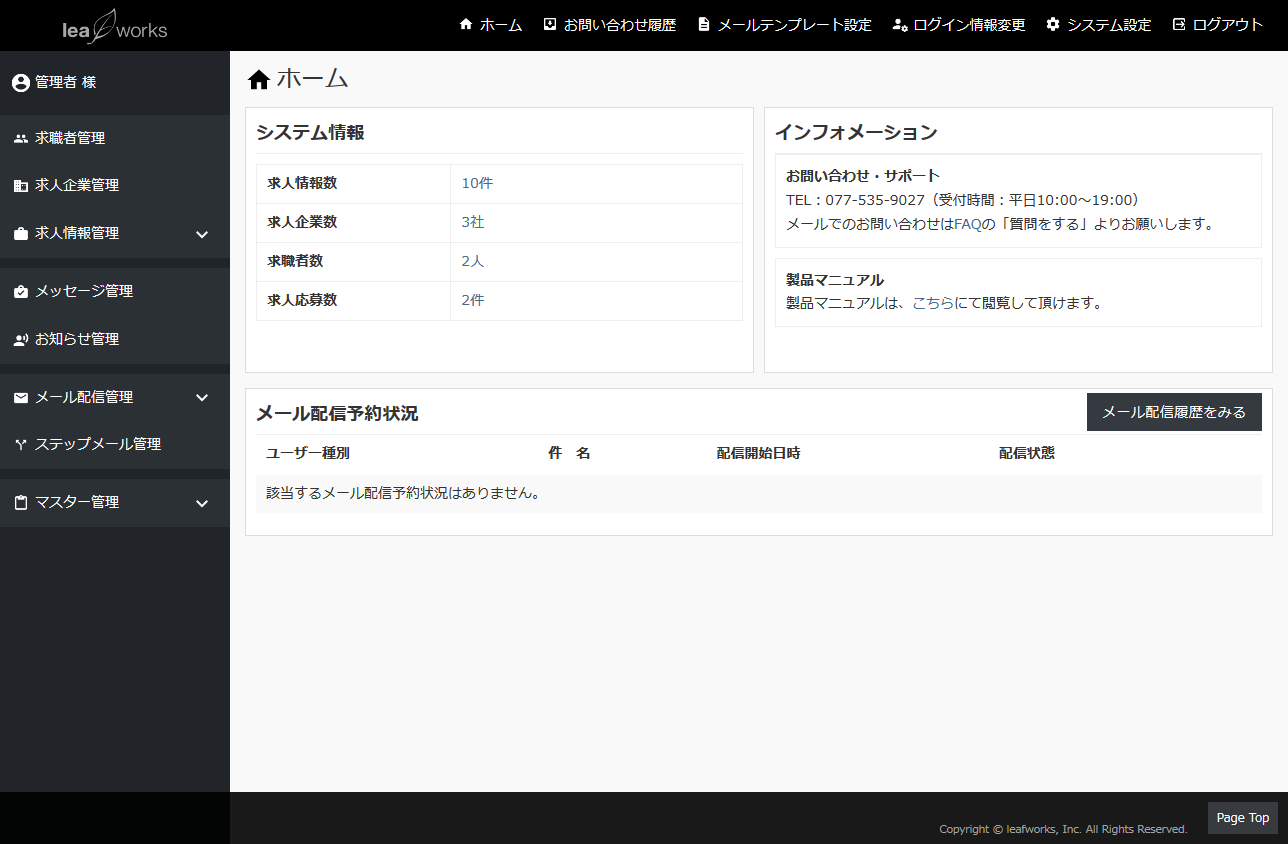Image resolution: width=1288 pixels, height=844 pixels.
Task: Click the logout icon in header
Action: click(1179, 25)
